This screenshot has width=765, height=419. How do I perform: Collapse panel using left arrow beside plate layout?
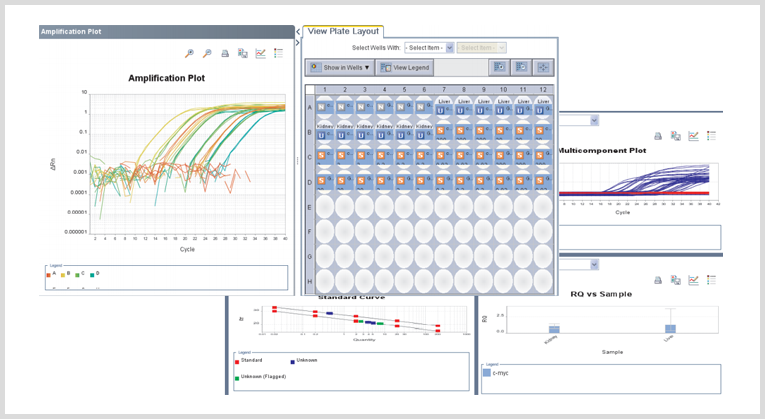(298, 31)
